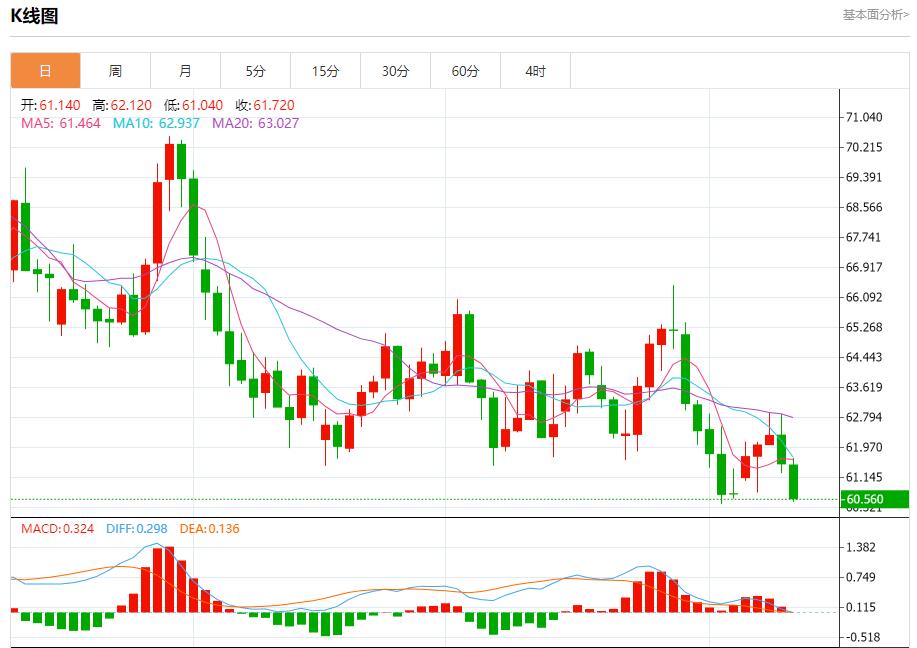The height and width of the screenshot is (648, 917).
Task: Click the 71.040 price axis label
Action: (x=863, y=117)
